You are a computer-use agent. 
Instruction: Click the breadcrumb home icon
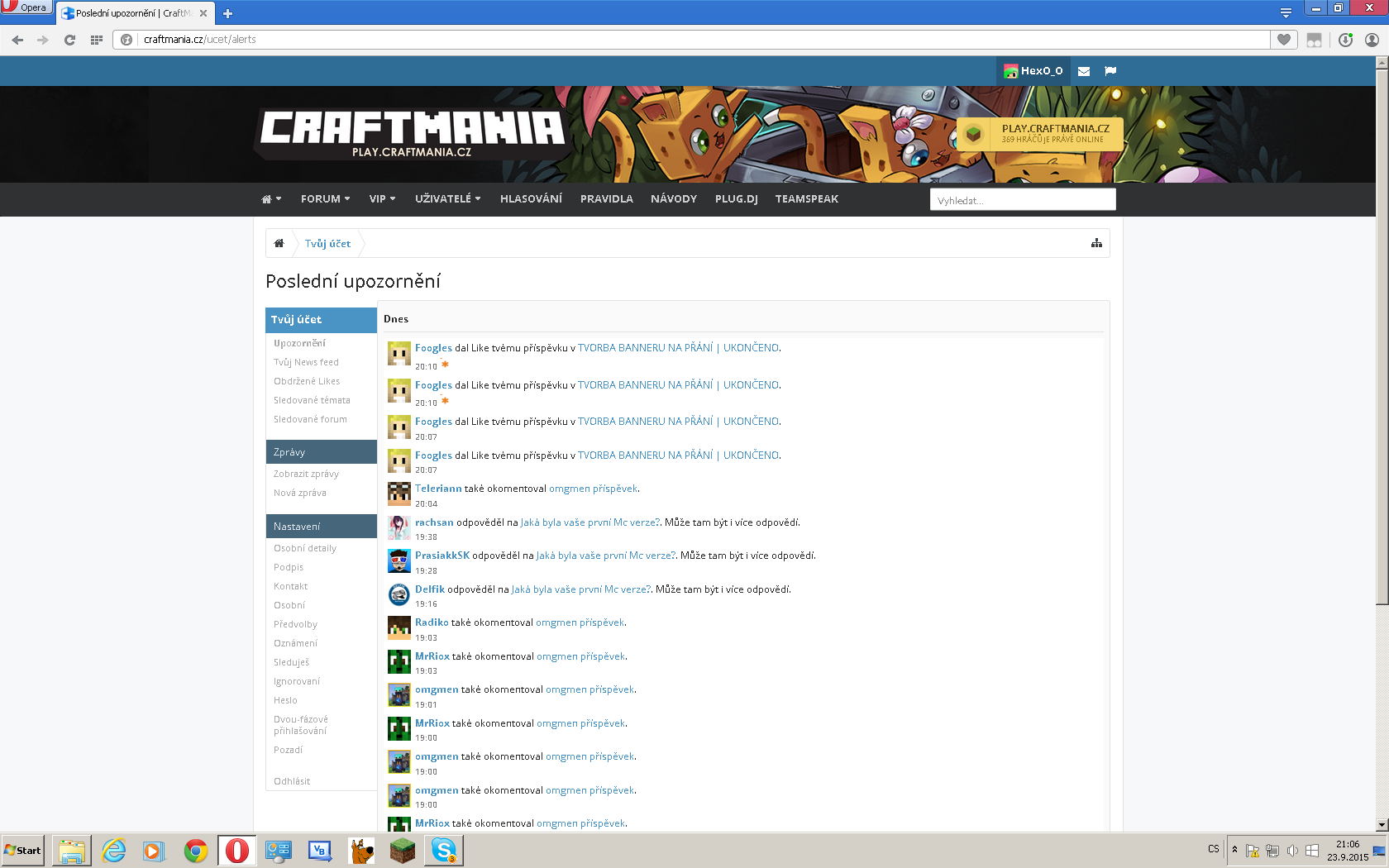pos(279,243)
